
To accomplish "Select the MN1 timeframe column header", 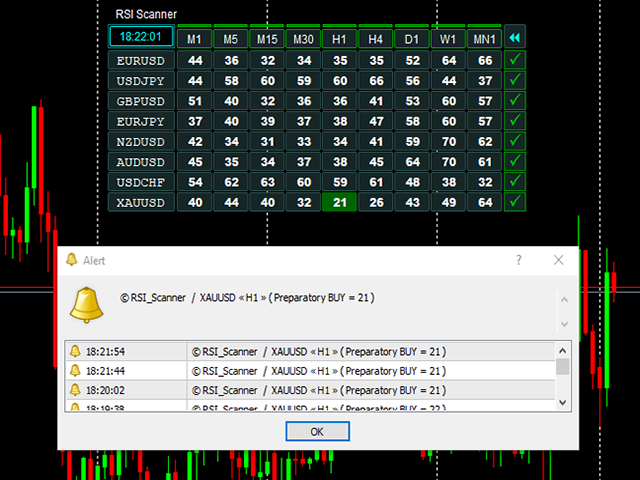I will tap(484, 38).
